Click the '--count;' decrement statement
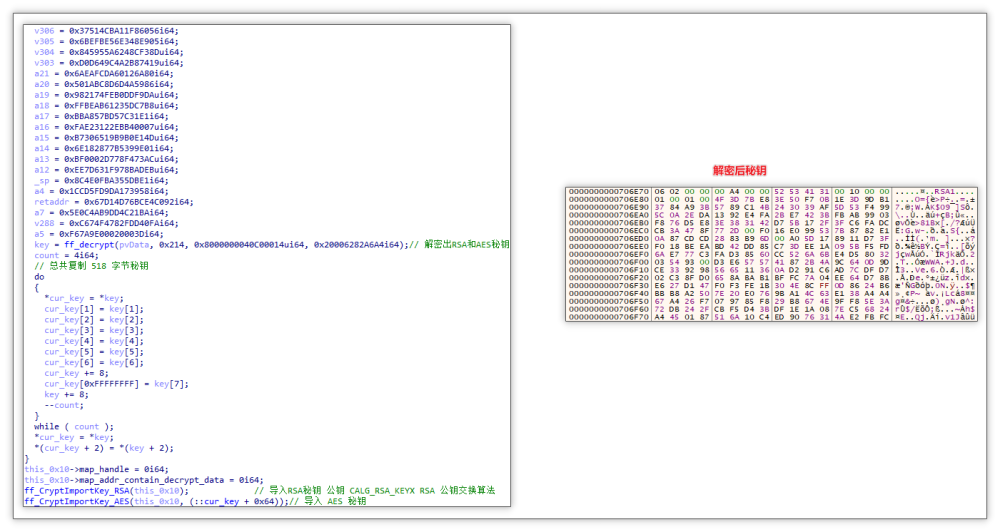Image resolution: width=1000 pixels, height=532 pixels. (61, 405)
